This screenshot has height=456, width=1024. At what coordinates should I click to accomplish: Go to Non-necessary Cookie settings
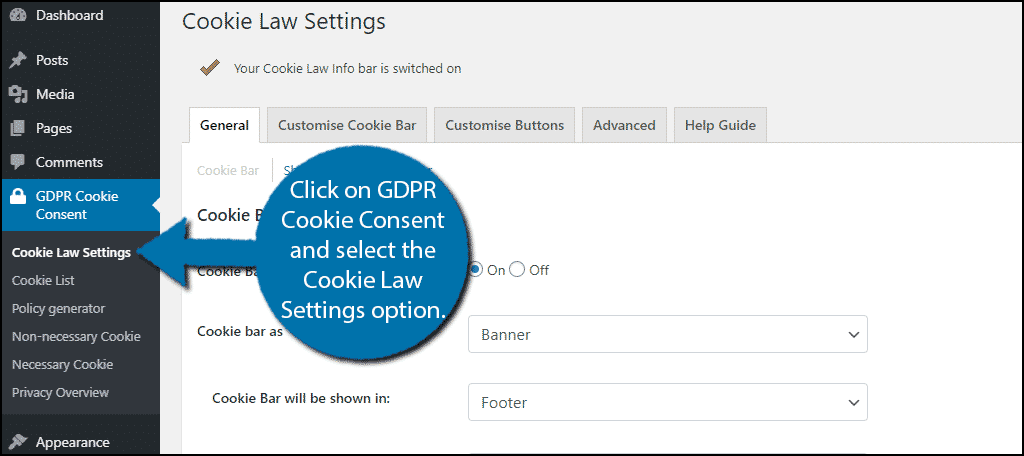click(x=76, y=336)
